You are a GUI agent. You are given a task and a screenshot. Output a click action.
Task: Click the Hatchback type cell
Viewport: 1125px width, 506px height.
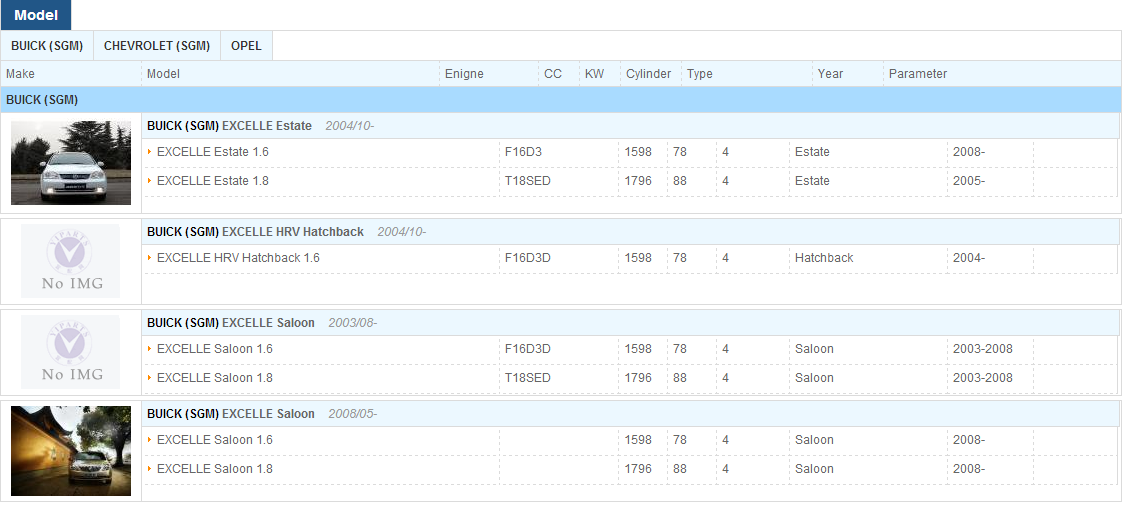(x=824, y=258)
